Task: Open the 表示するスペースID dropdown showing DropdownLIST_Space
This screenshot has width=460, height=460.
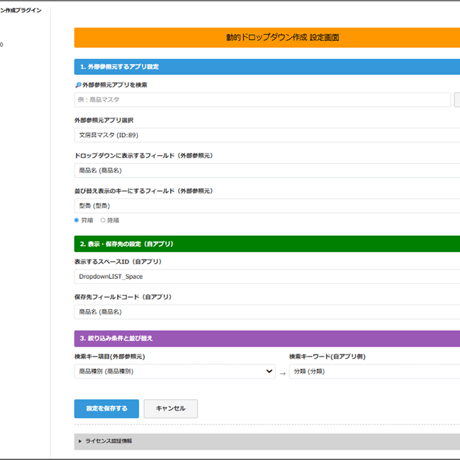Action: (267, 276)
